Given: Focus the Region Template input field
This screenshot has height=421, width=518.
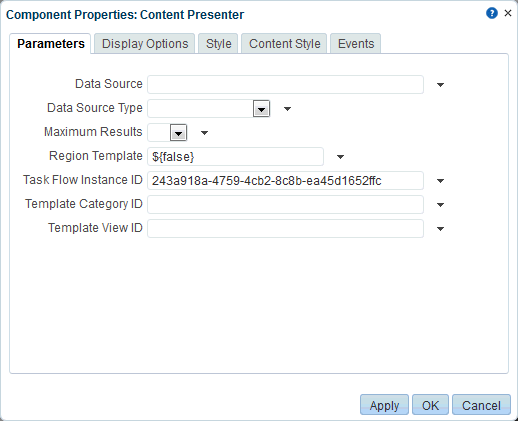Looking at the screenshot, I should pos(235,157).
